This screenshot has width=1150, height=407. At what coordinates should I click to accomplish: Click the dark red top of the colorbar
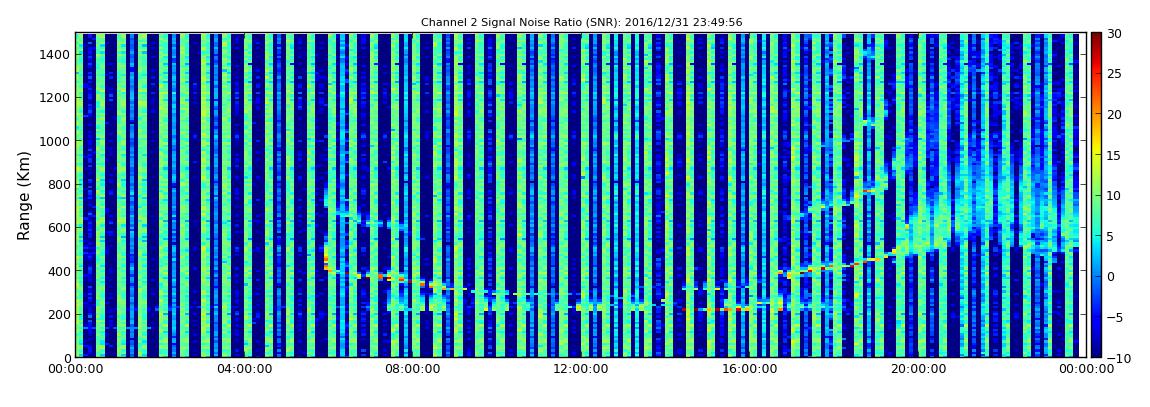[1096, 40]
